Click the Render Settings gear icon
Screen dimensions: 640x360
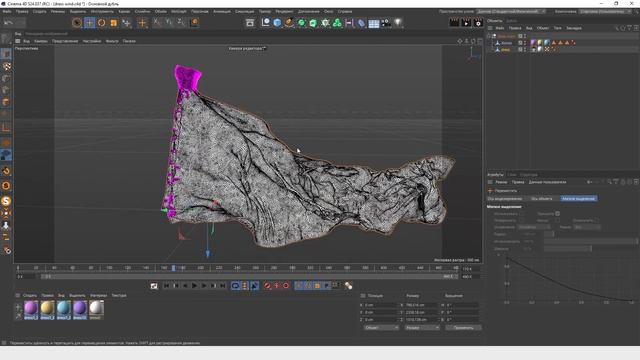(x=478, y=23)
